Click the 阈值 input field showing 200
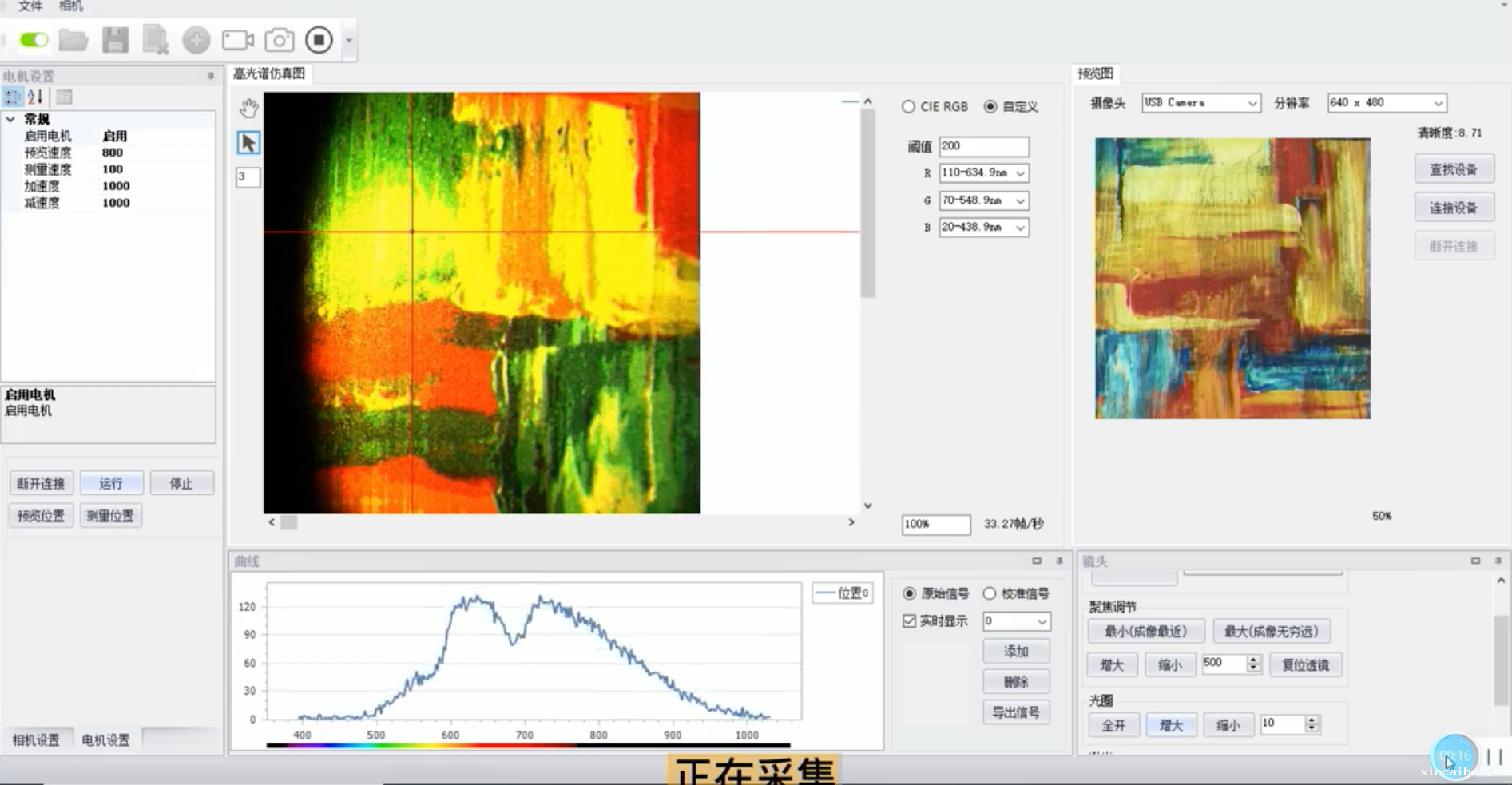 pyautogui.click(x=984, y=146)
